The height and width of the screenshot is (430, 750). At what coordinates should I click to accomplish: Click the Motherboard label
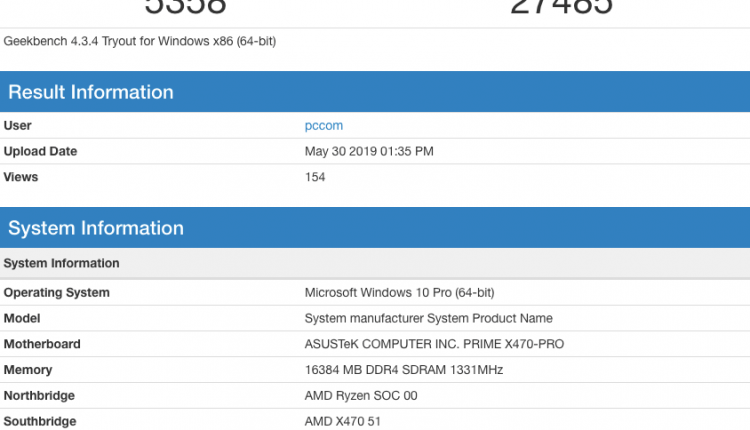(x=42, y=344)
